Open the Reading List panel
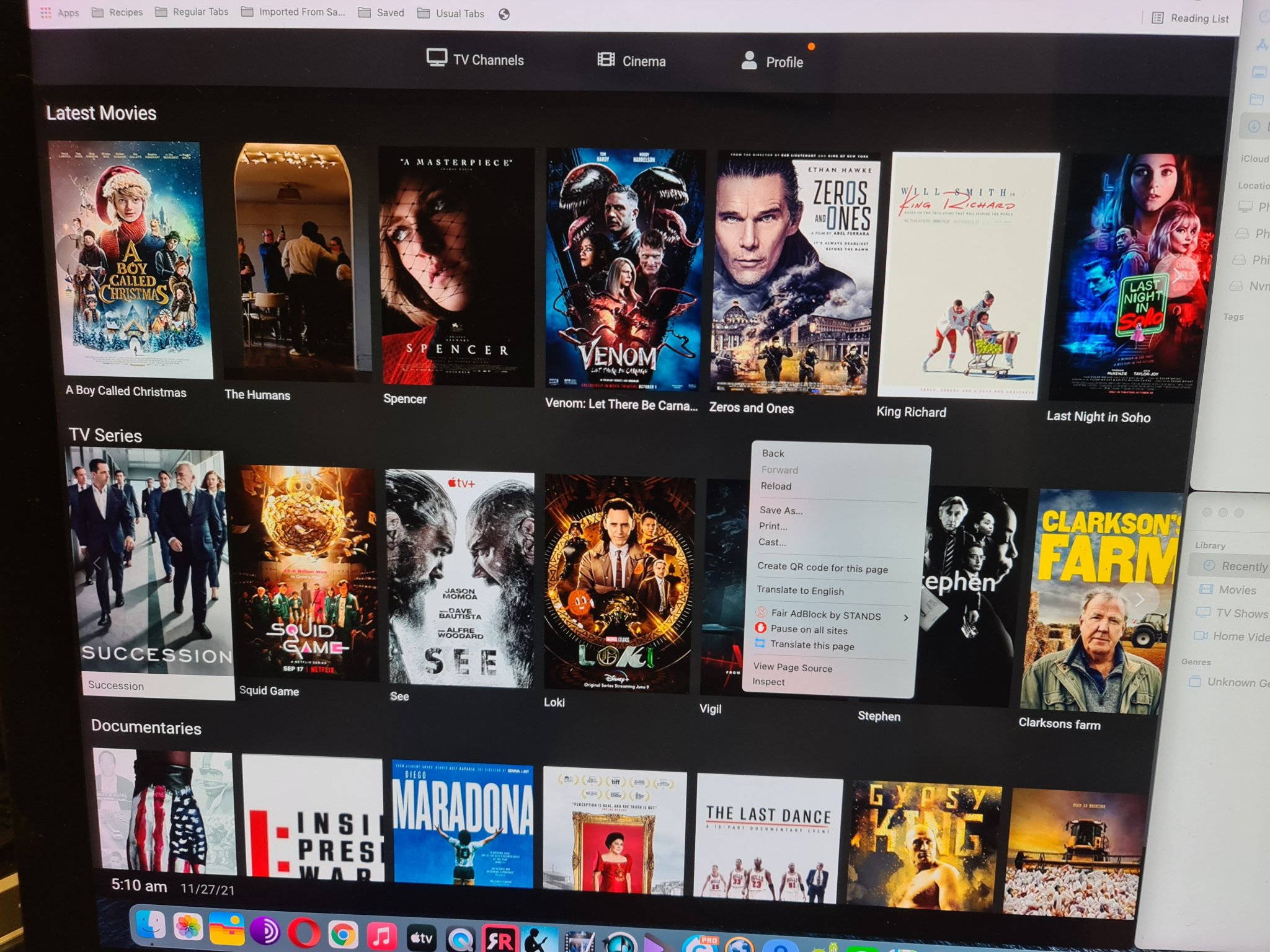Screen dimensions: 1270x952 pyautogui.click(x=1190, y=18)
